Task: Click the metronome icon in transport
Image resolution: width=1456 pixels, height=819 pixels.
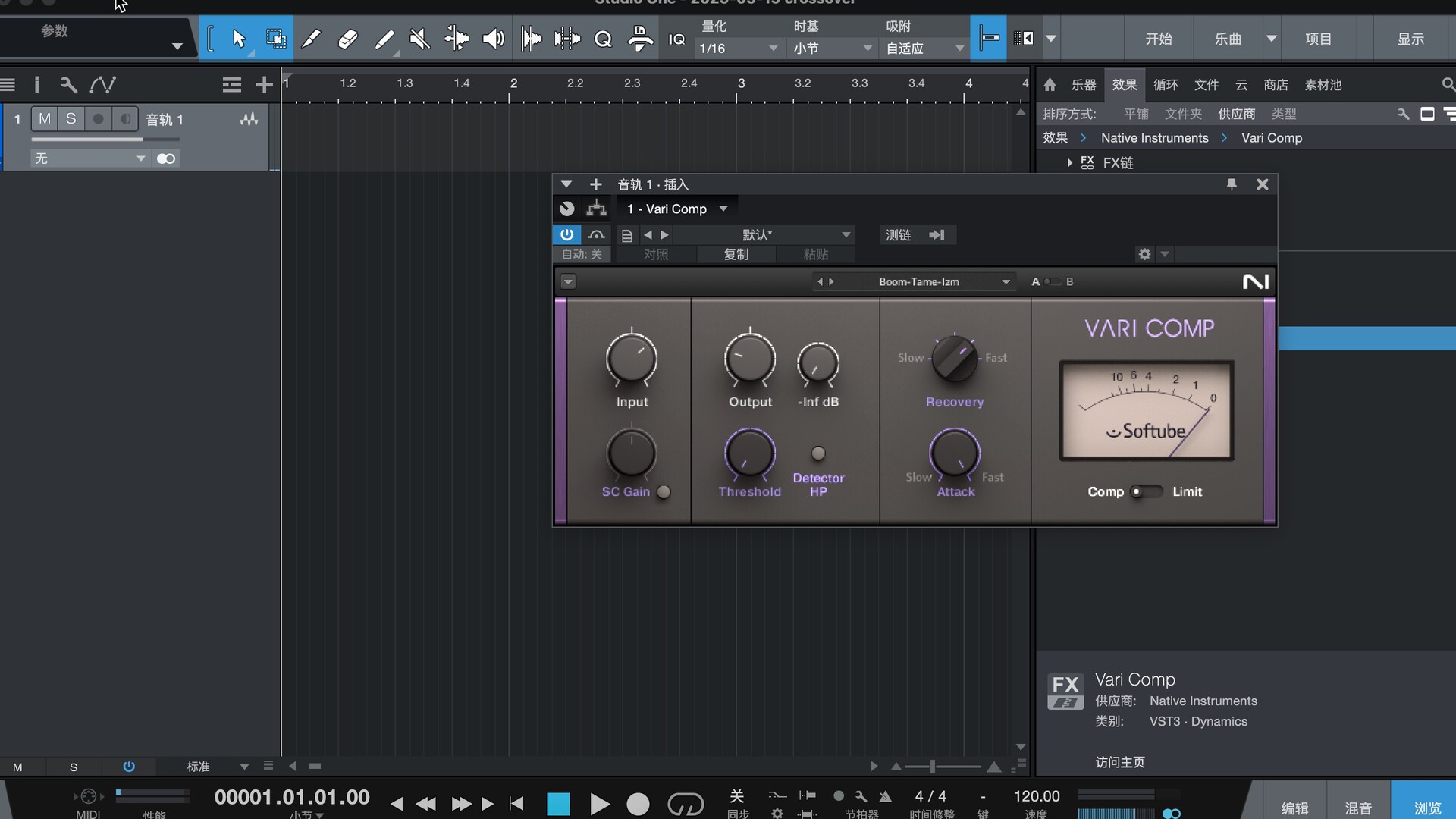Action: (x=885, y=796)
